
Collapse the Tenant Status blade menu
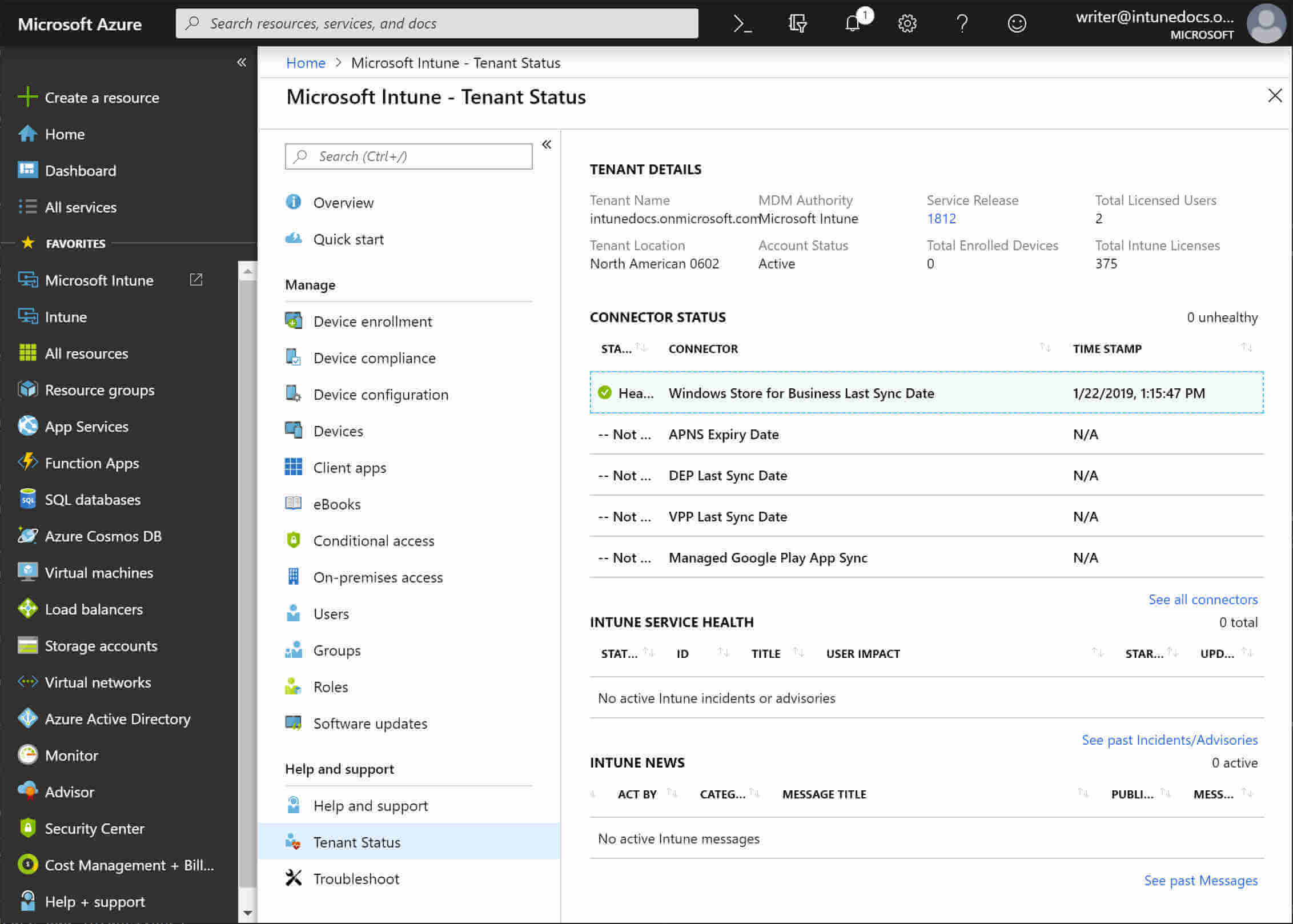tap(547, 145)
